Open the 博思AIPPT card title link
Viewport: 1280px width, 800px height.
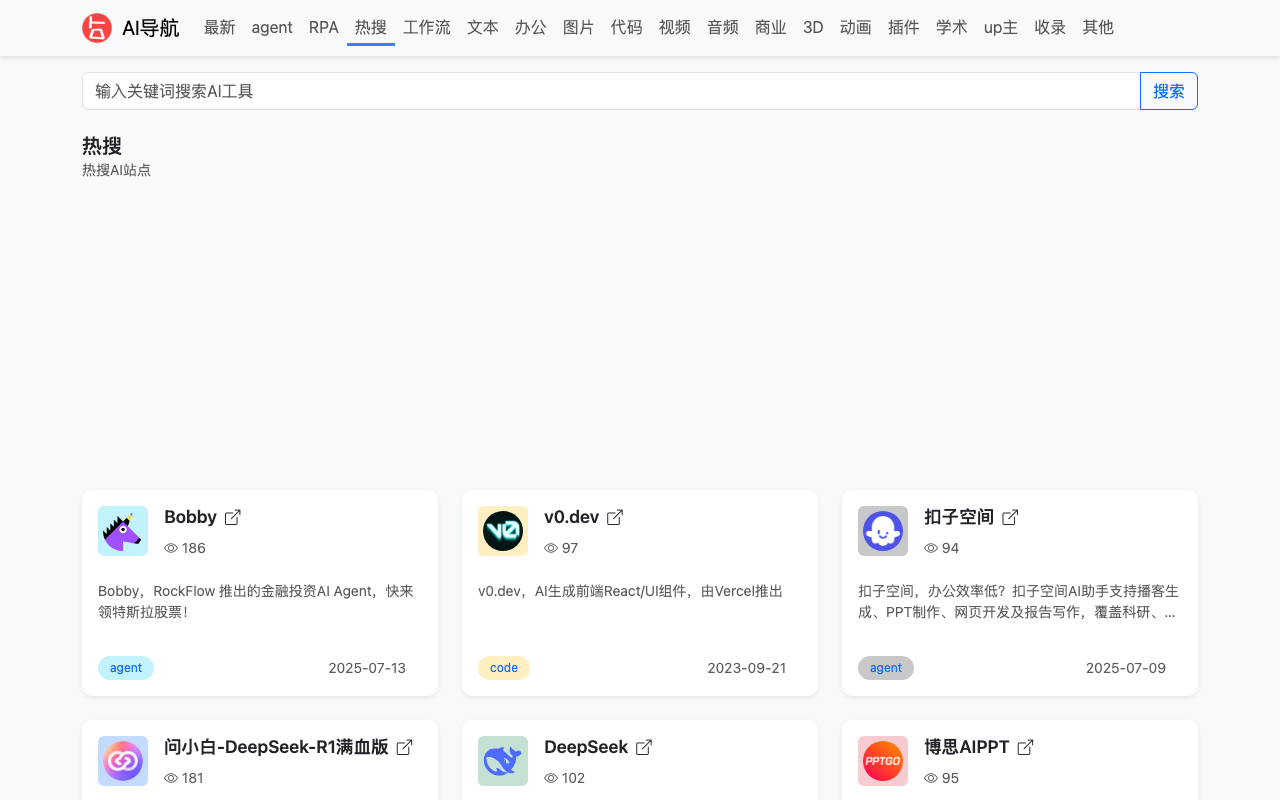(966, 747)
